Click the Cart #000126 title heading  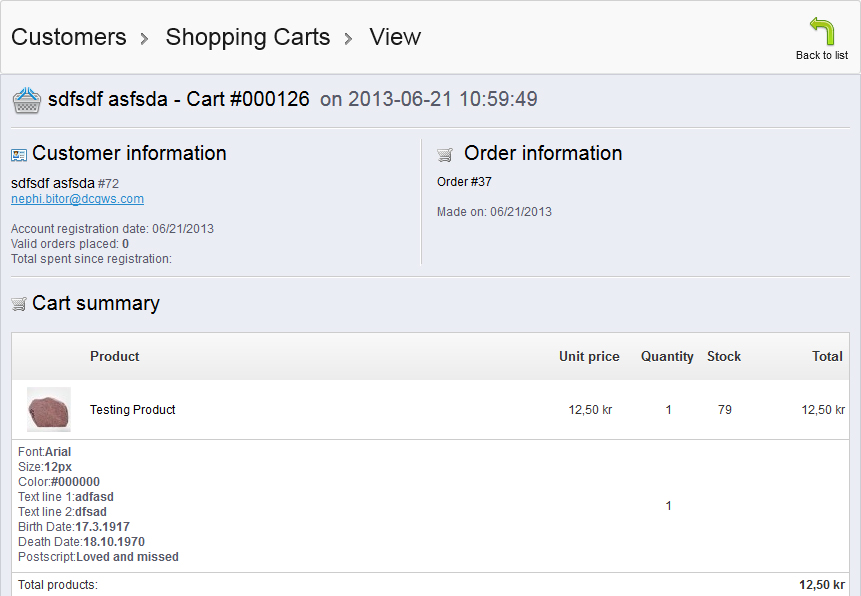click(x=179, y=99)
